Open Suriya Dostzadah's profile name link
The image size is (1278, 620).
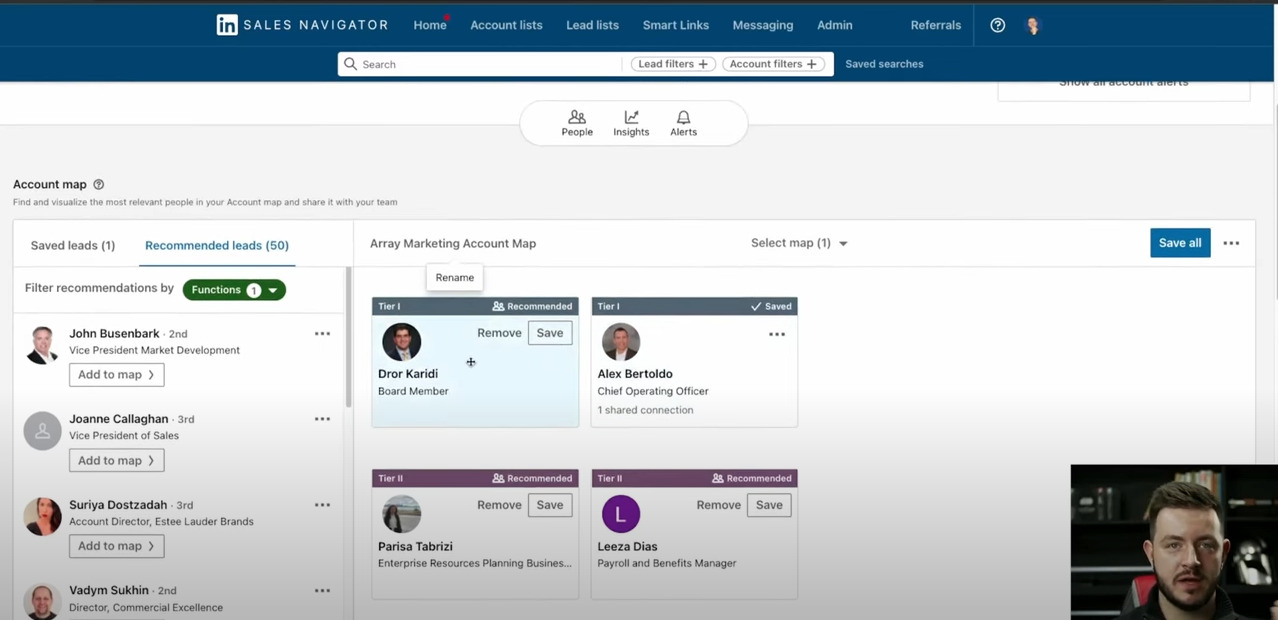pos(120,505)
